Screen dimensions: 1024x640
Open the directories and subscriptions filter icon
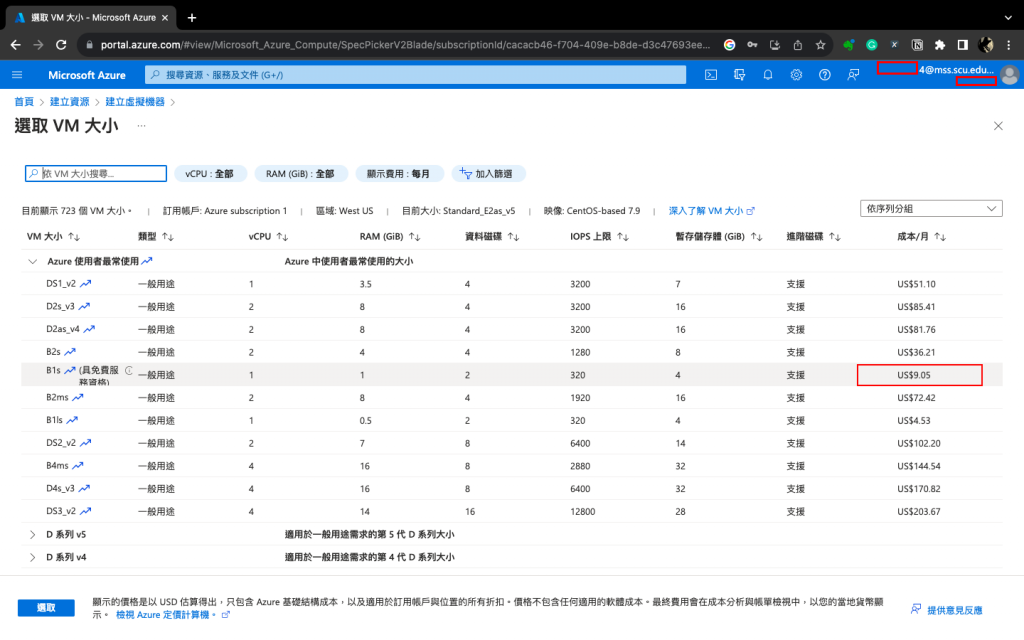point(739,75)
